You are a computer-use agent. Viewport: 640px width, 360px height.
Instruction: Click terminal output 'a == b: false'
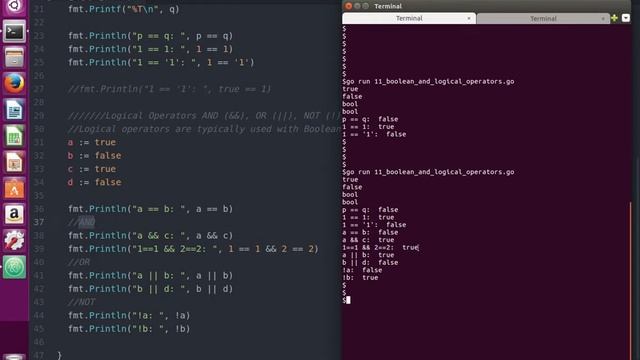coord(370,232)
